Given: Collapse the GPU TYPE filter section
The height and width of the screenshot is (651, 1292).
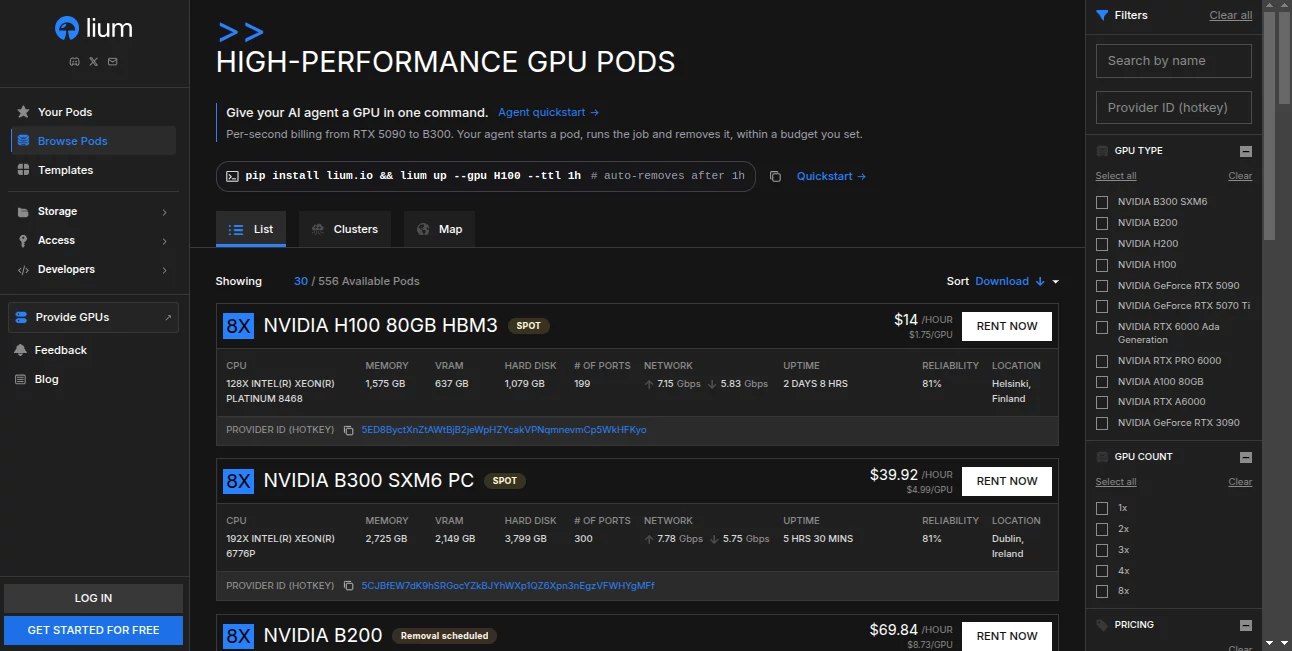Looking at the screenshot, I should click(x=1246, y=151).
